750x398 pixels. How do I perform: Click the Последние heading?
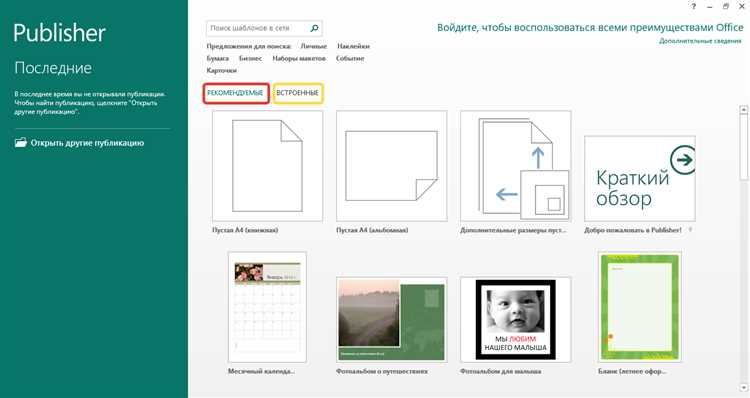[x=53, y=68]
